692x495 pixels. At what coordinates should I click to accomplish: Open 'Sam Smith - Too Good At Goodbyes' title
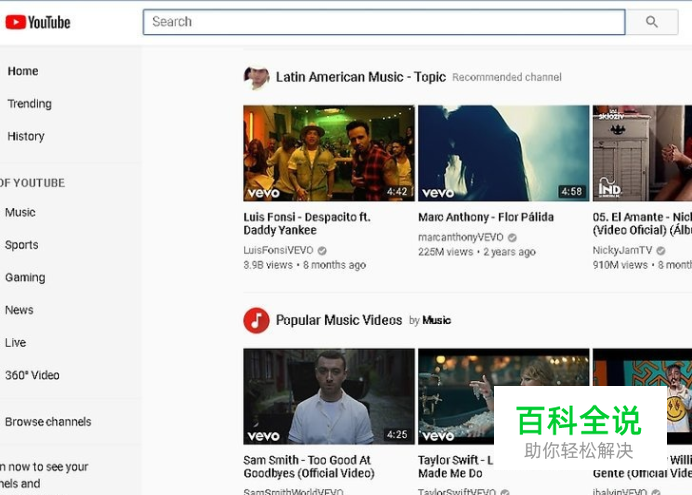point(309,467)
